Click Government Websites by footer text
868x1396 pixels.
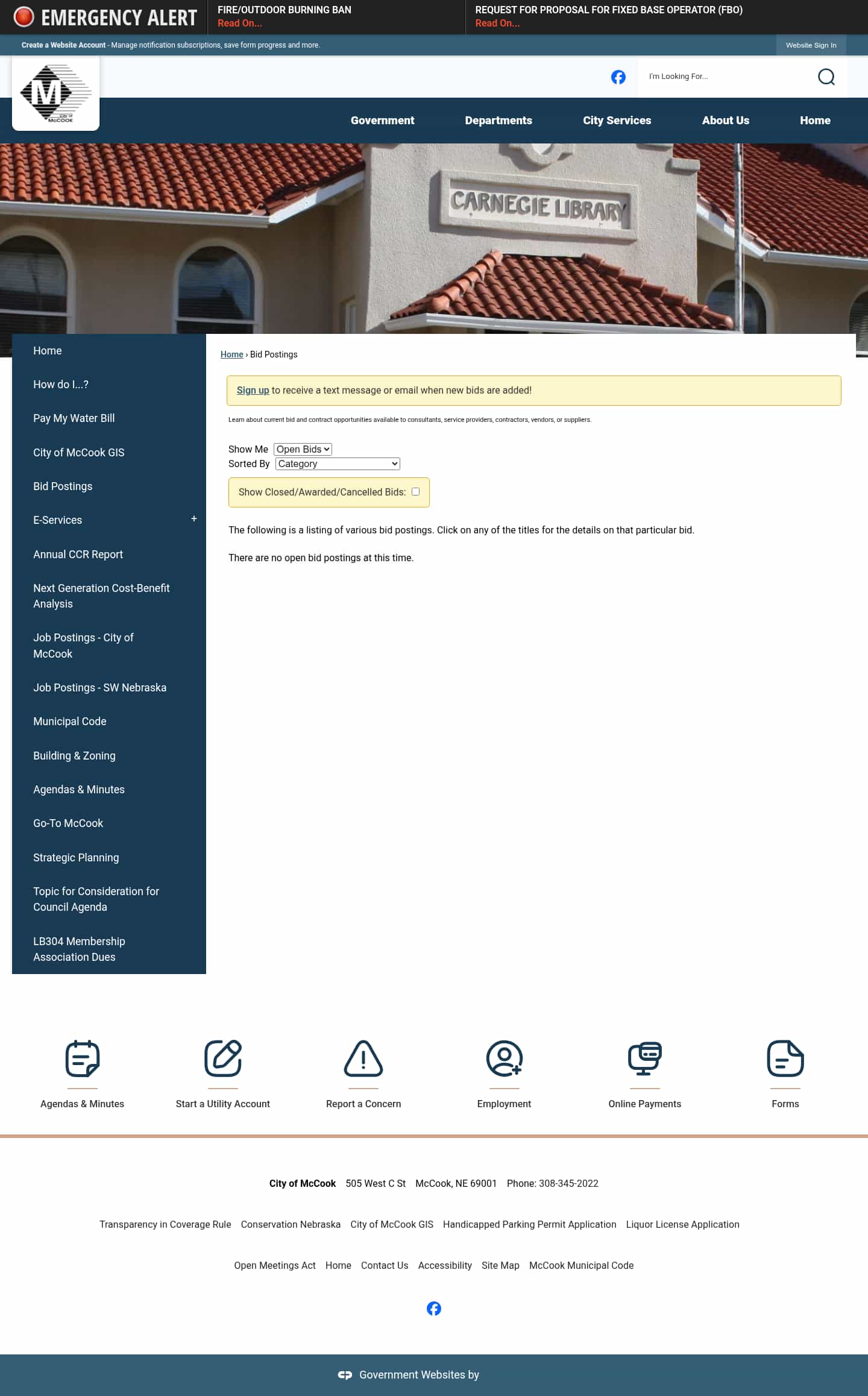pos(419,1374)
